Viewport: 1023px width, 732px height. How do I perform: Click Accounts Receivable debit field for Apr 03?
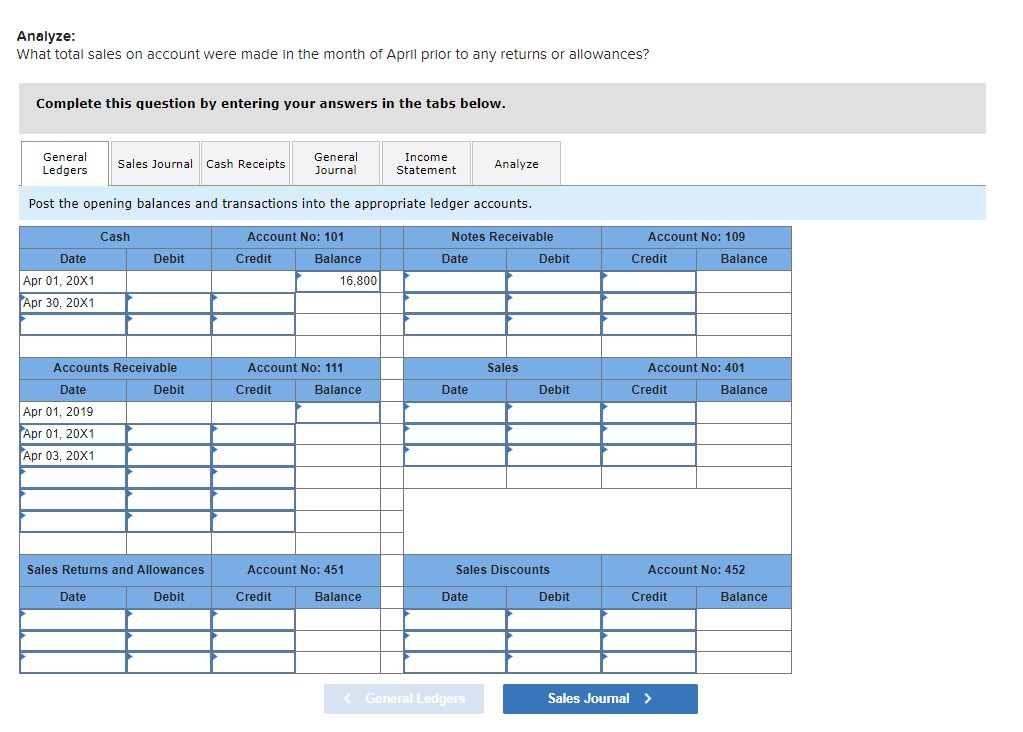[x=169, y=455]
